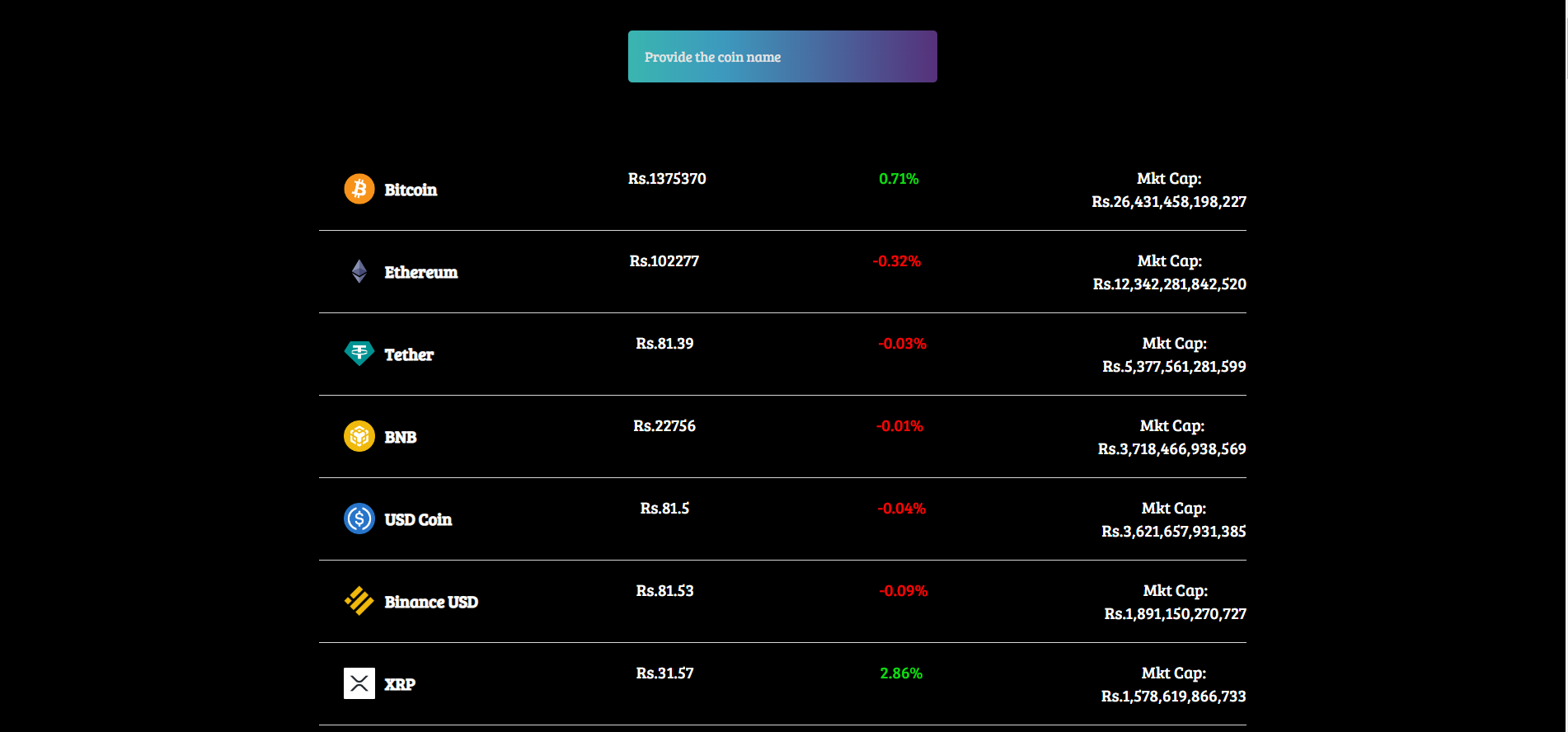Click the blue USD Coin icon
Screen dimensions: 1568x732
click(359, 518)
